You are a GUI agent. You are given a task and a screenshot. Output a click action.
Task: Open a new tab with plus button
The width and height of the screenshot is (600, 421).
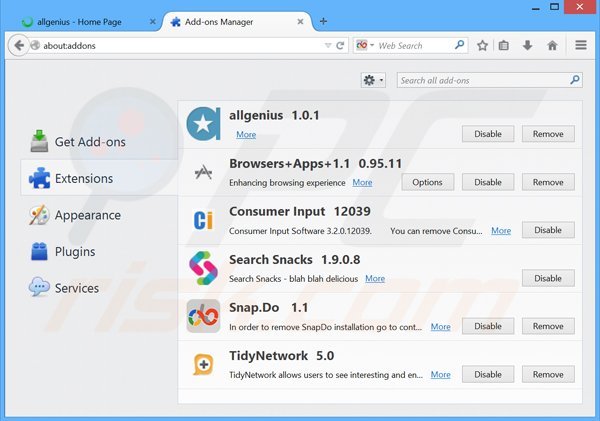pyautogui.click(x=323, y=21)
